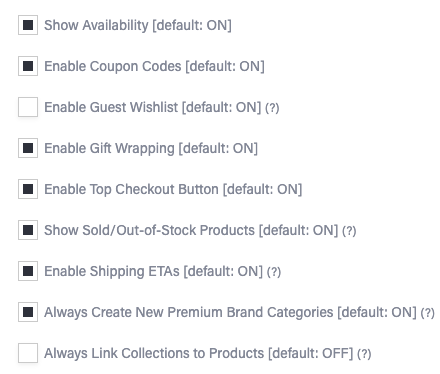Disable the Enable Coupon Codes checkbox
Image resolution: width=440 pixels, height=374 pixels.
point(28,66)
